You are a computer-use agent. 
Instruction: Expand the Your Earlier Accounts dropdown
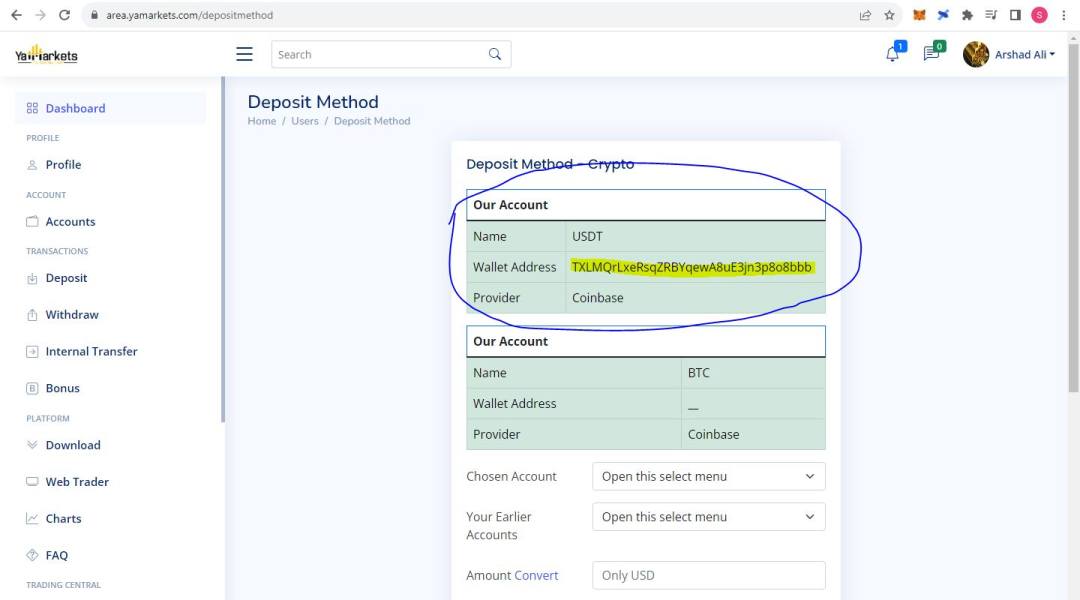(708, 517)
